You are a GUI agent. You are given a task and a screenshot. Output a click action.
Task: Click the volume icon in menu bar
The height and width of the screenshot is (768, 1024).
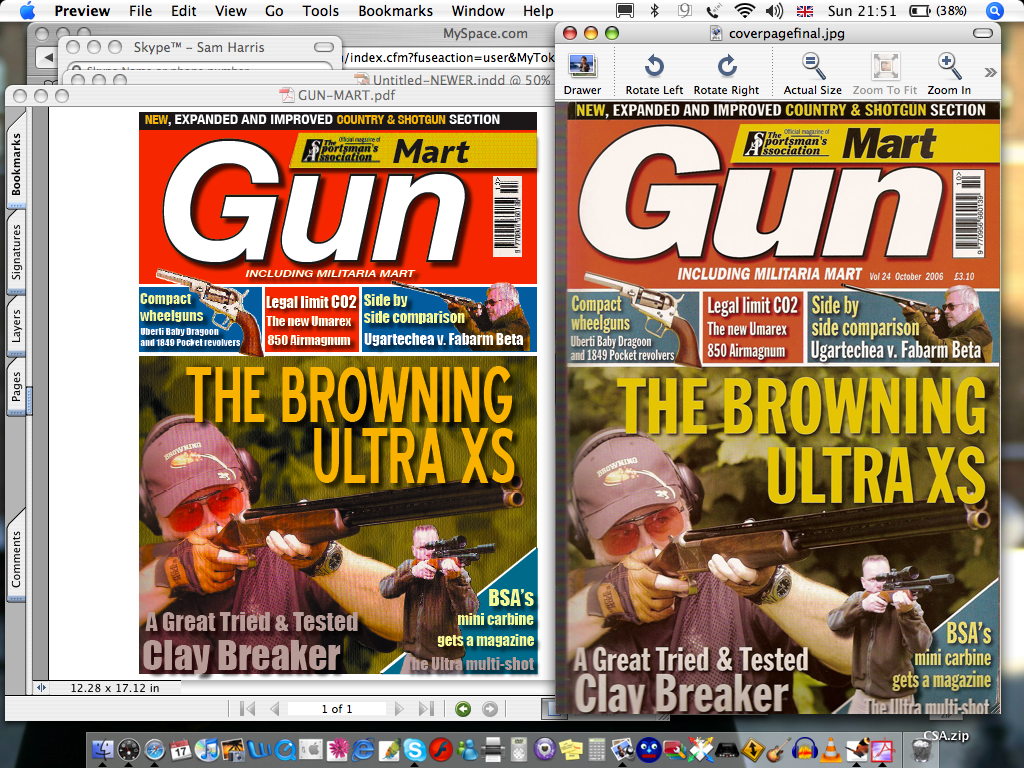point(775,10)
